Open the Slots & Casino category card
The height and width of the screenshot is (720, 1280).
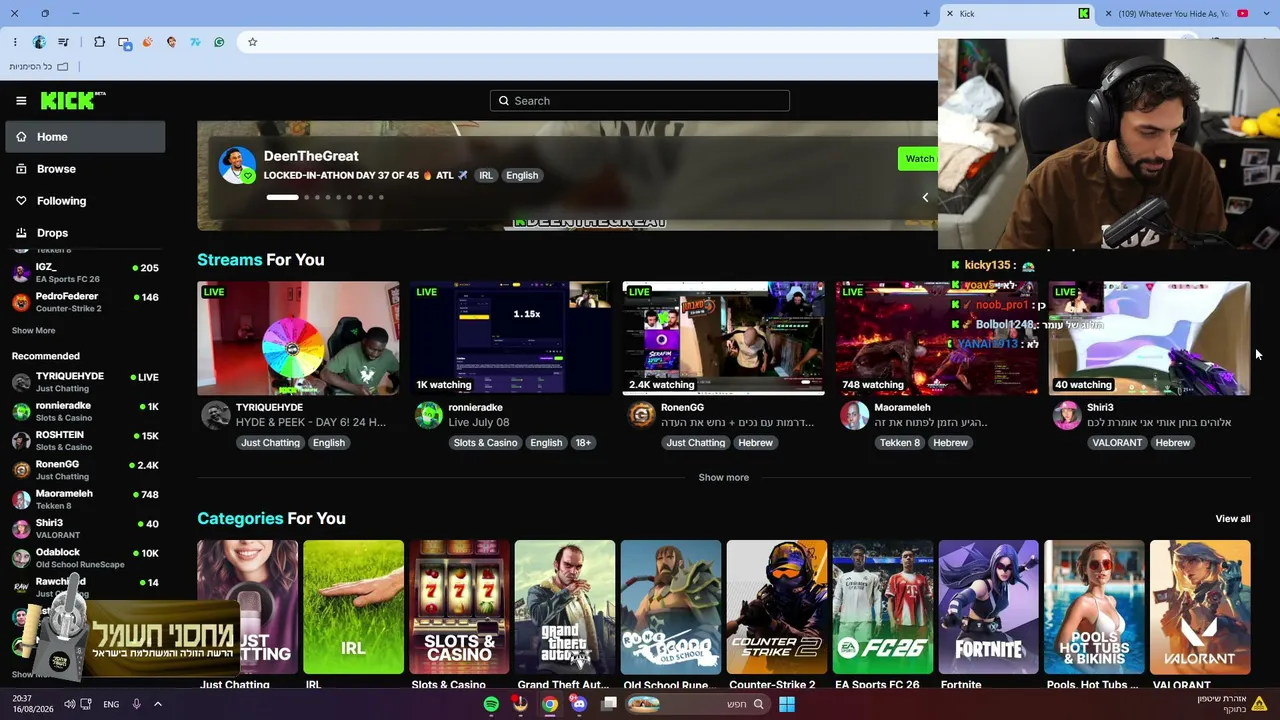[459, 607]
